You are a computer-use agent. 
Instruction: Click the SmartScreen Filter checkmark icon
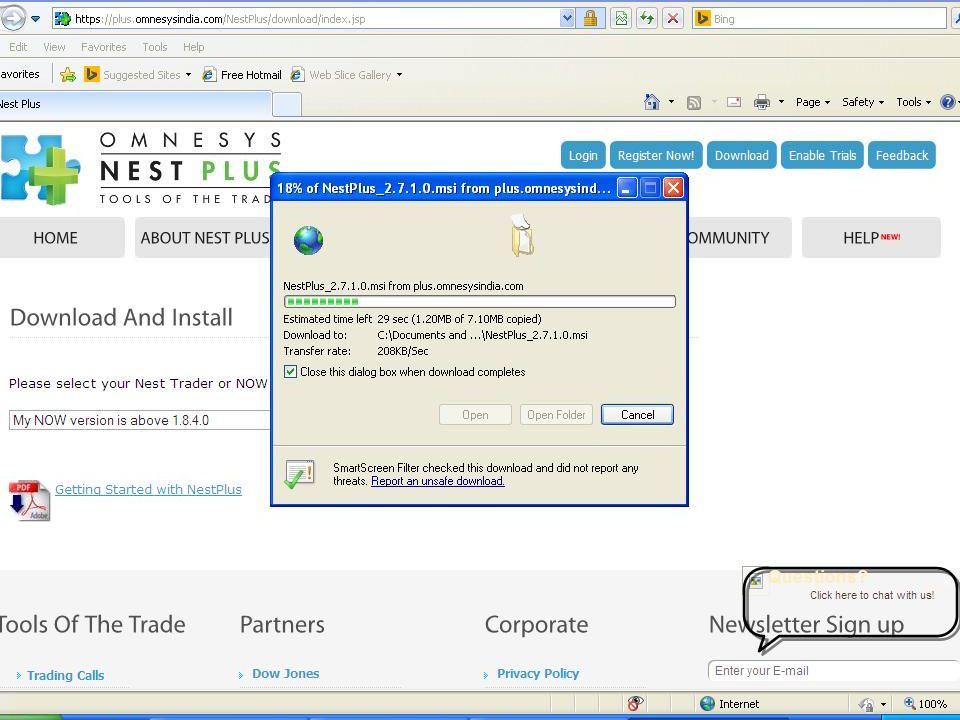click(x=299, y=474)
